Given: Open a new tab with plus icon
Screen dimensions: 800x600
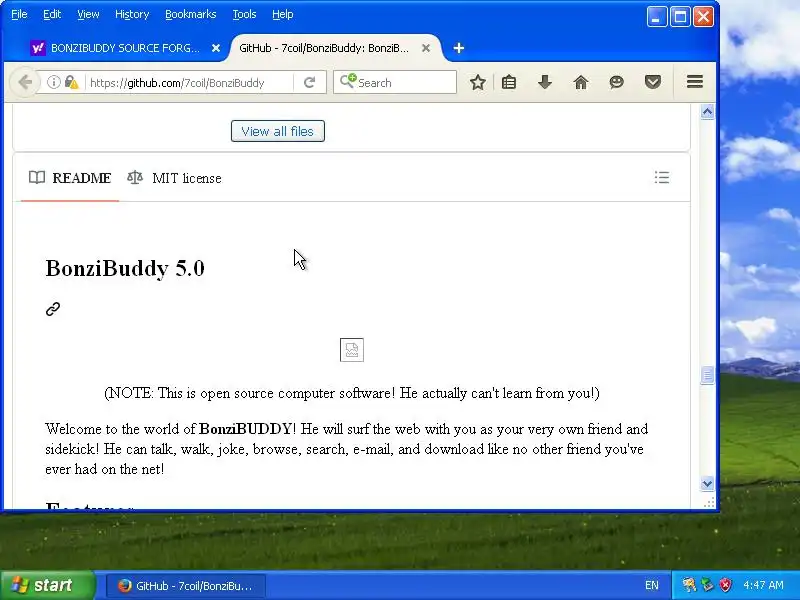Looking at the screenshot, I should point(459,48).
